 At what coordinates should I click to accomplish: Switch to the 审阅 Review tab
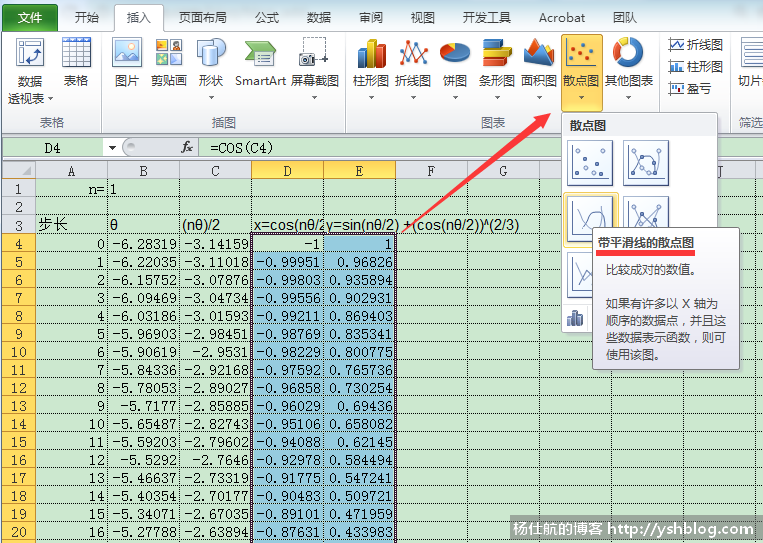(x=371, y=18)
